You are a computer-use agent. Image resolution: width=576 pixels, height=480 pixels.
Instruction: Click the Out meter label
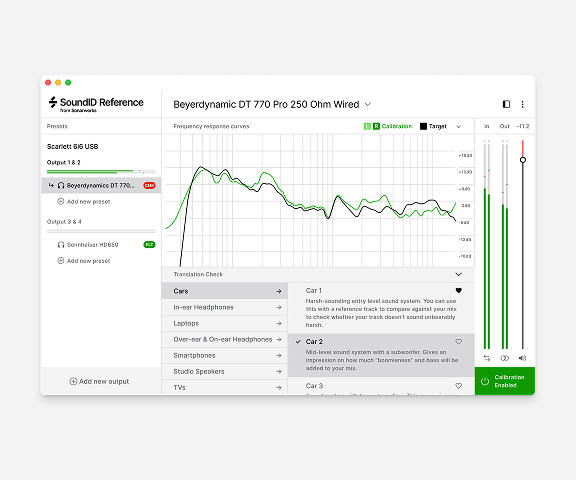pyautogui.click(x=504, y=126)
